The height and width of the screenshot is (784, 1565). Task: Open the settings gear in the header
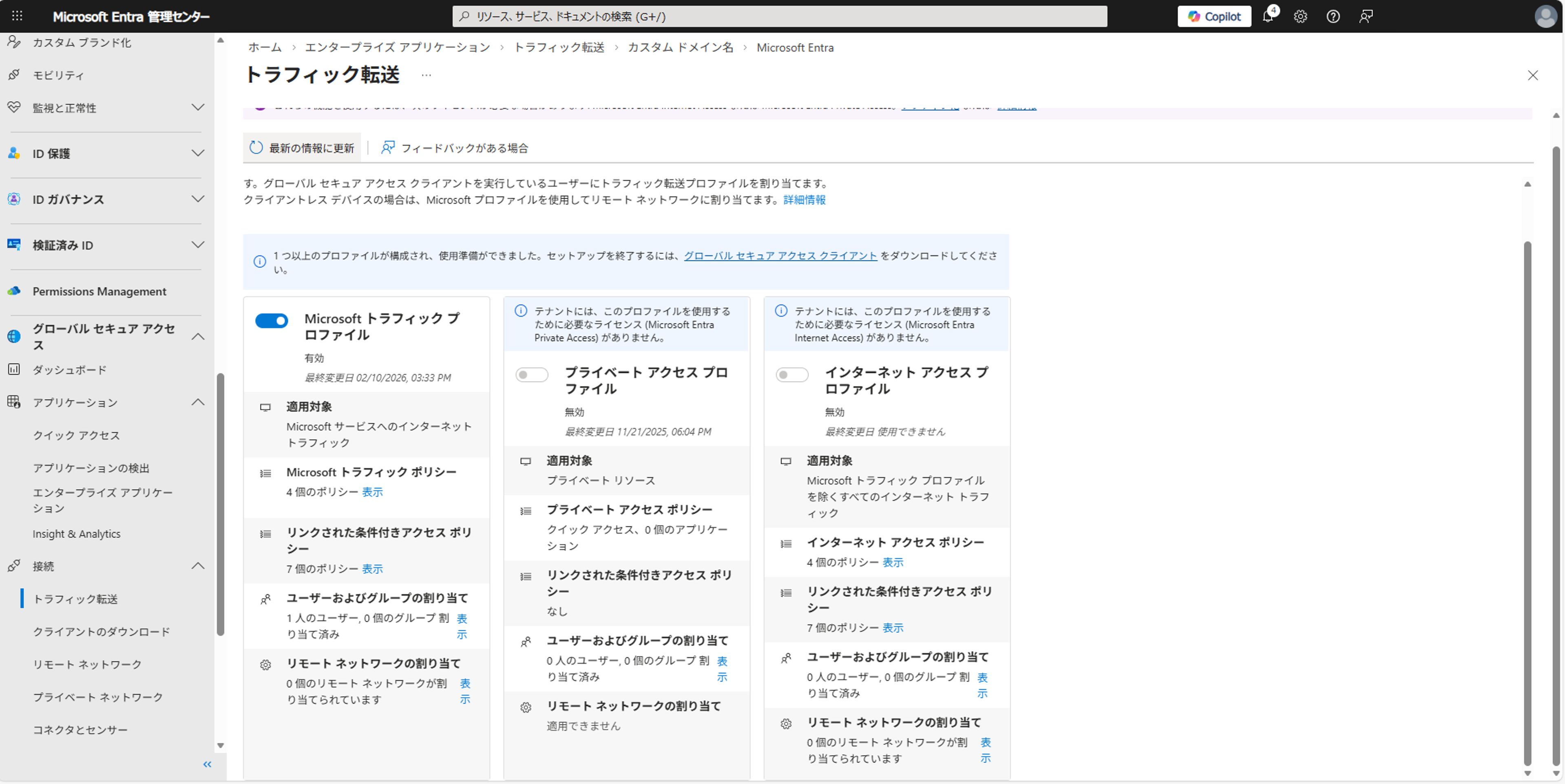pyautogui.click(x=1300, y=16)
